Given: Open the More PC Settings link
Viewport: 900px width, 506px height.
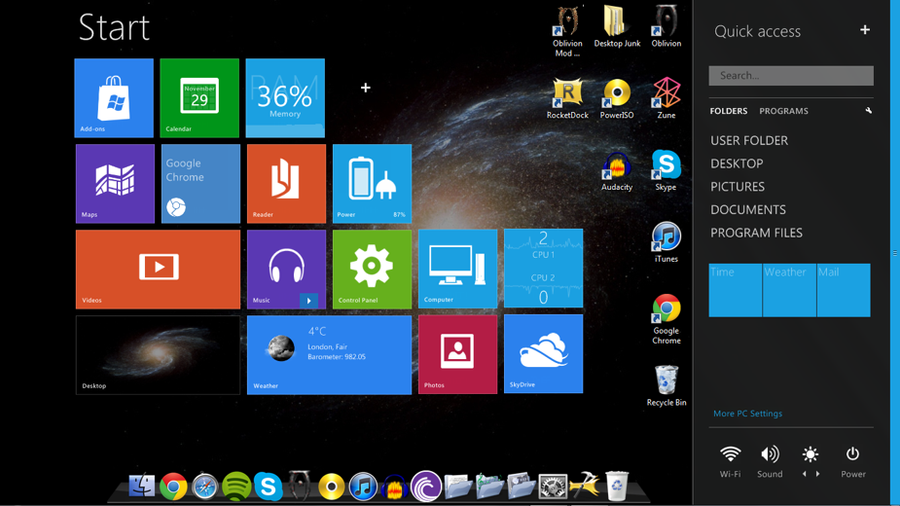Looking at the screenshot, I should [748, 413].
